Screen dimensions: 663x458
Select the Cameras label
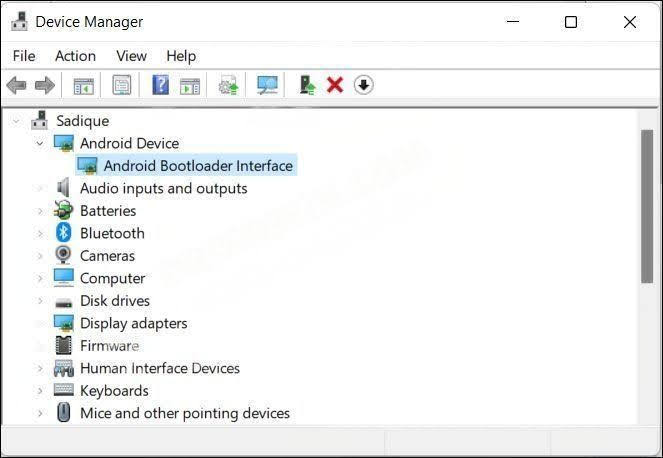[x=107, y=256]
